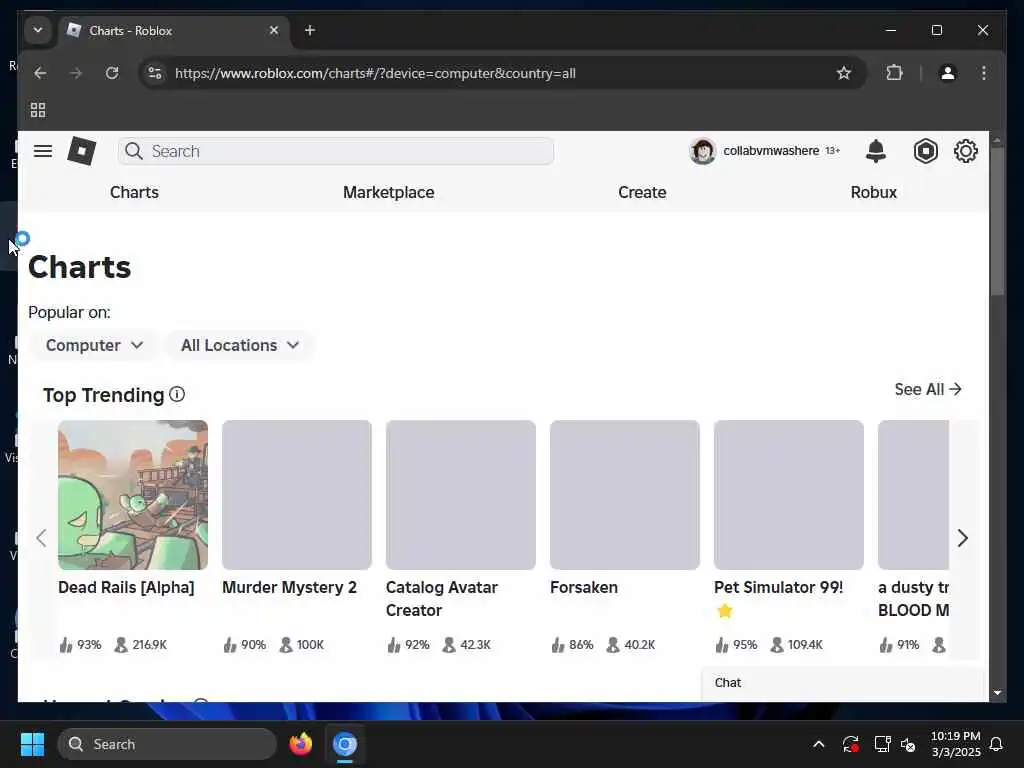Open Murder Mystery 2 game title
The width and height of the screenshot is (1024, 768).
pos(289,587)
